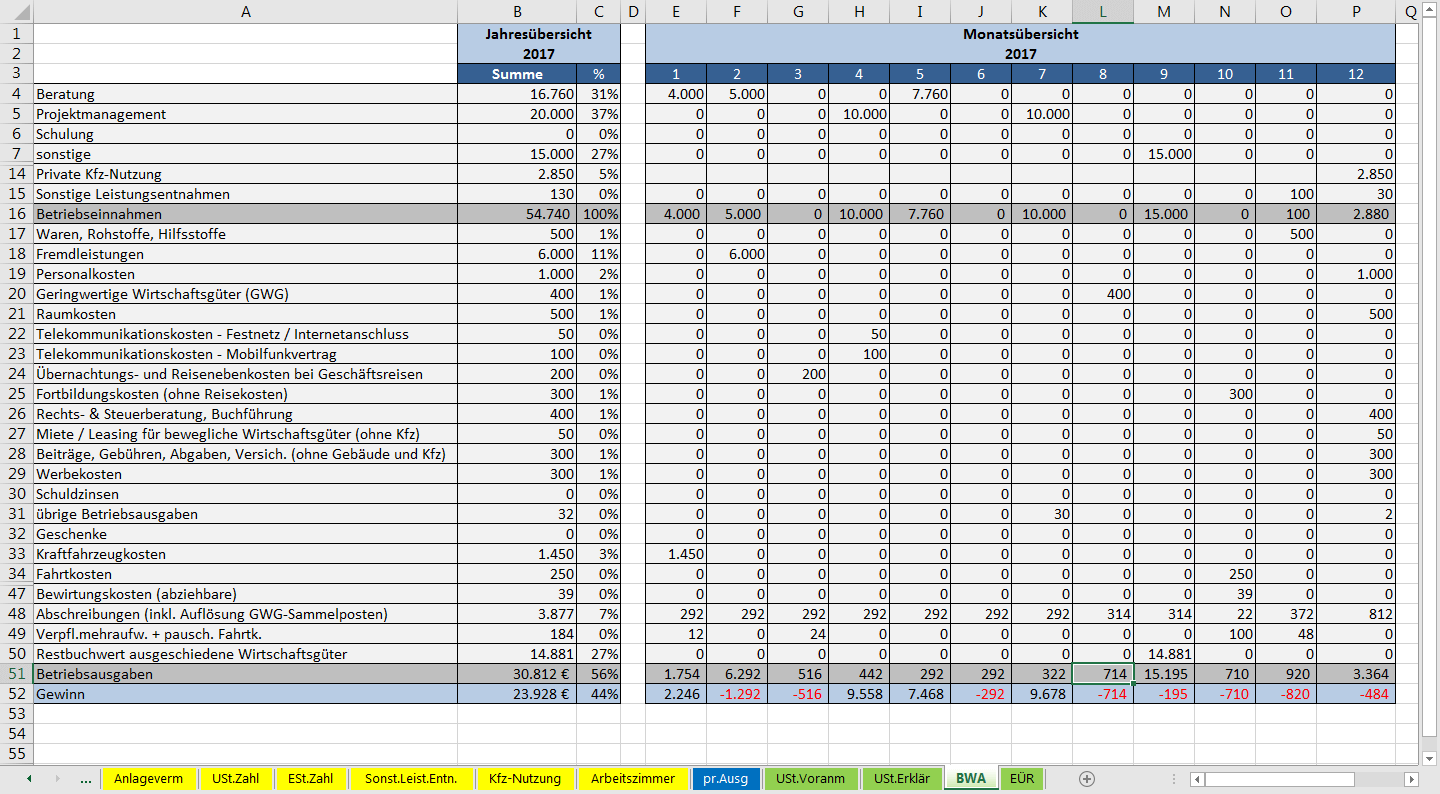
Task: Click cell with December profit -484
Action: pyautogui.click(x=1356, y=694)
